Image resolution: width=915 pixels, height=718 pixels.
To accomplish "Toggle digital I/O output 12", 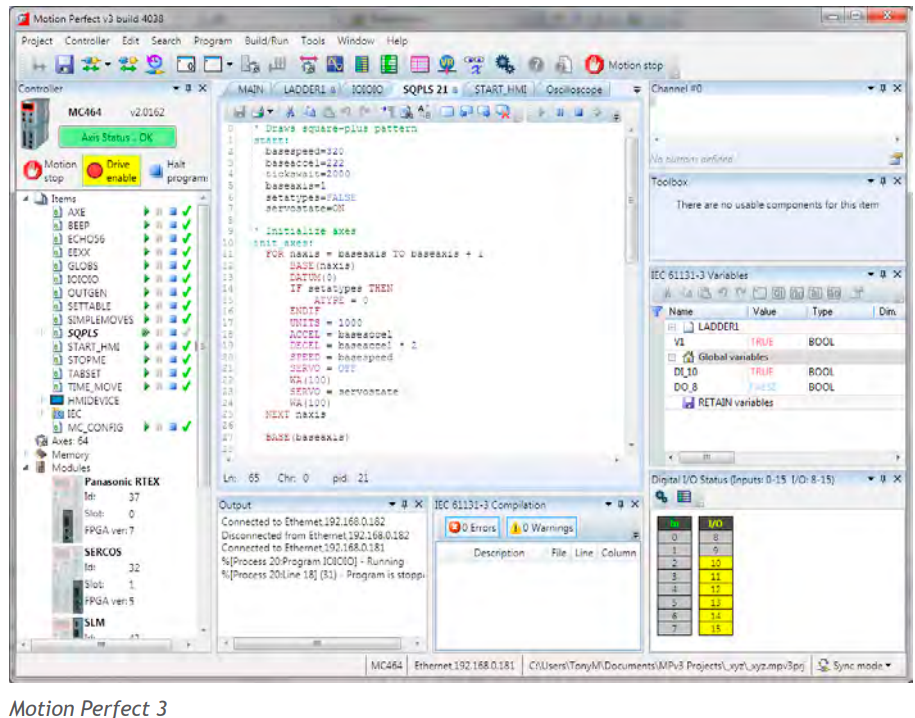I will (715, 590).
